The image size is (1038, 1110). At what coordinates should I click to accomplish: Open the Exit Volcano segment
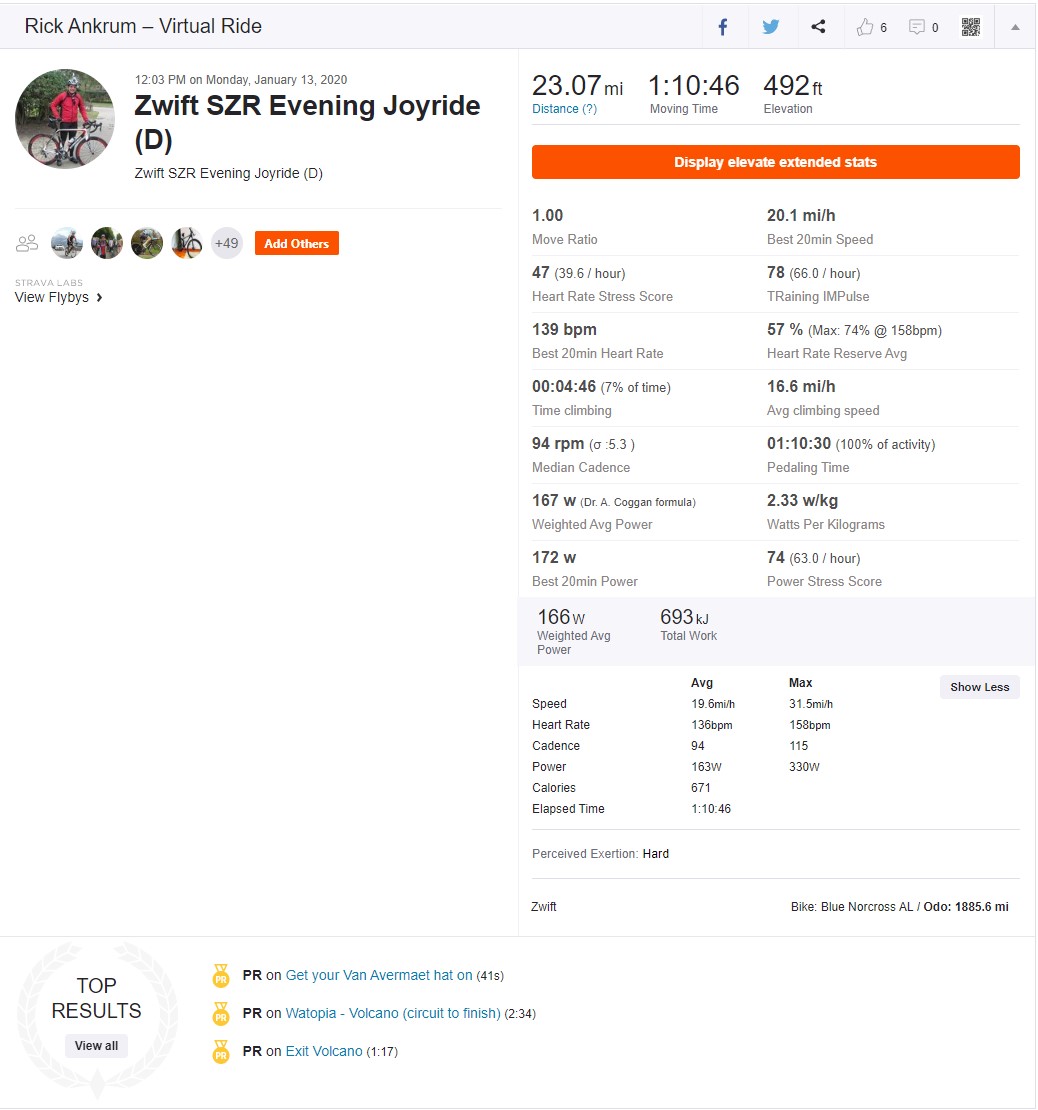[x=324, y=1051]
